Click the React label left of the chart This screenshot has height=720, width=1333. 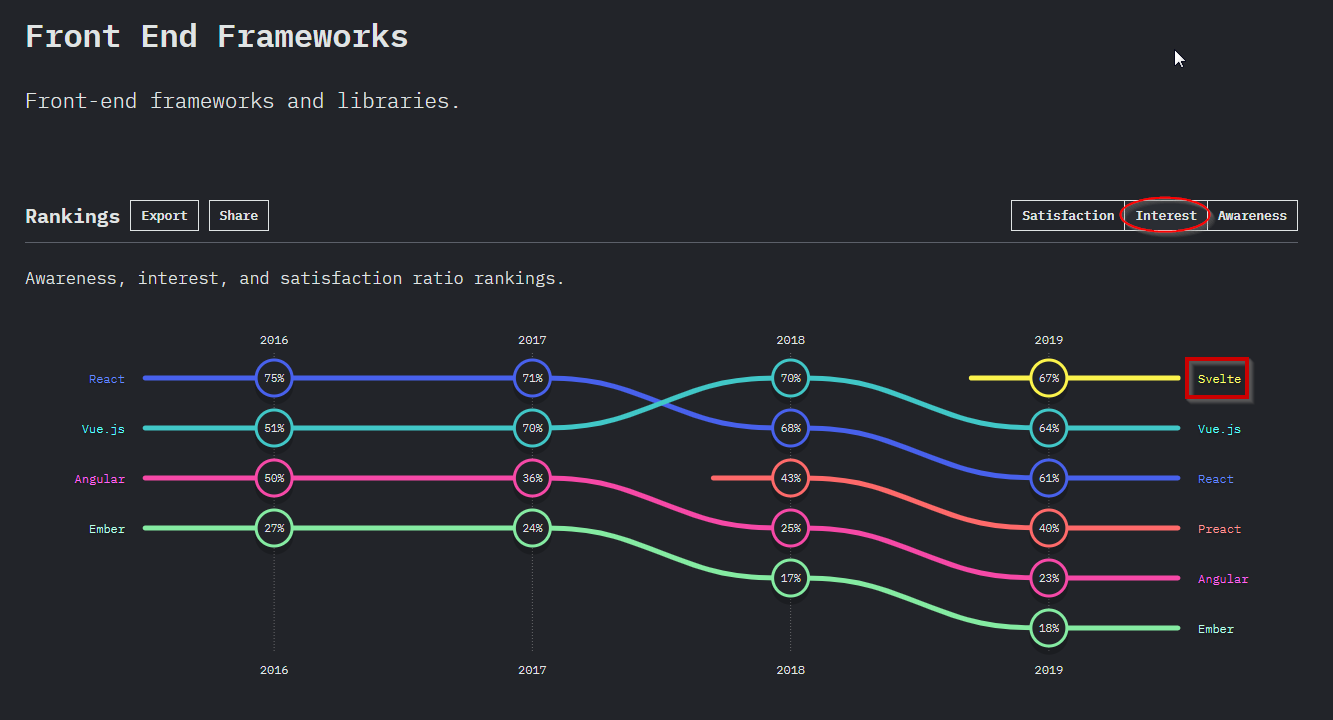pos(107,379)
